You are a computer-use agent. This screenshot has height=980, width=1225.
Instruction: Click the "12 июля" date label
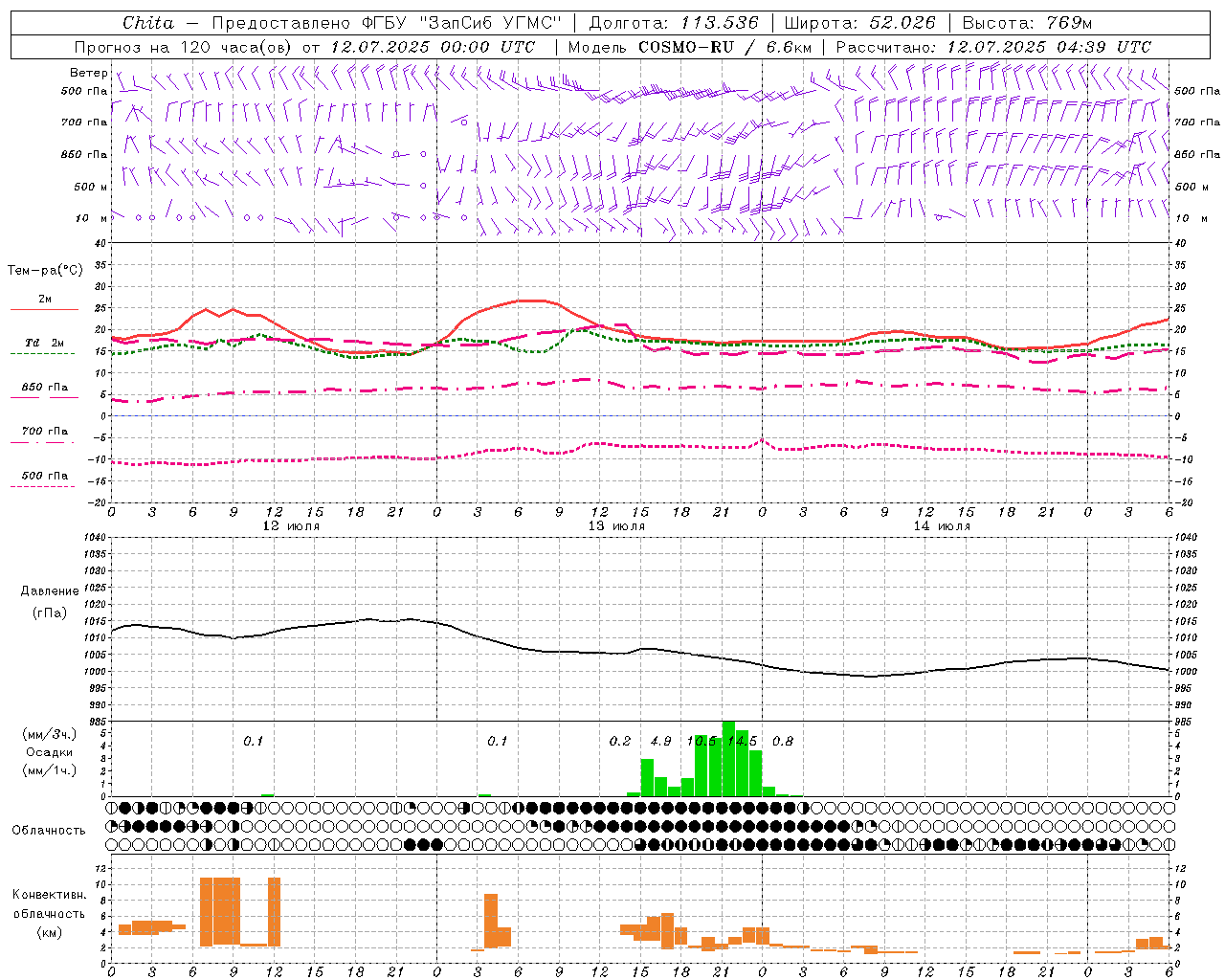(291, 526)
